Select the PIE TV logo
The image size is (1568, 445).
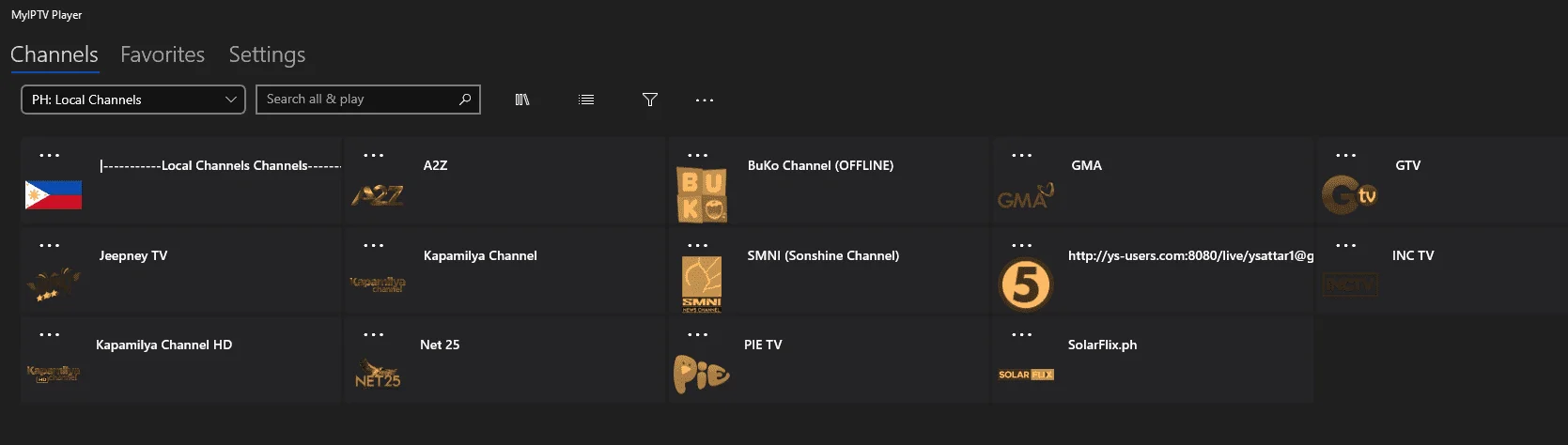click(702, 374)
